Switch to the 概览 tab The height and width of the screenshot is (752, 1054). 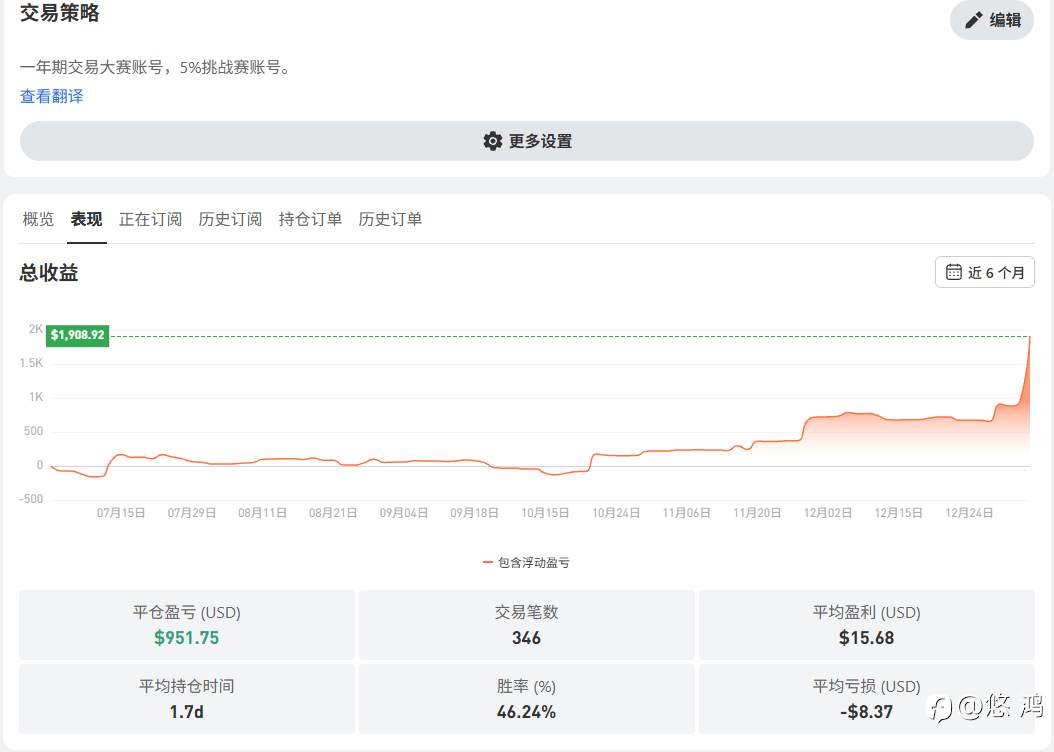38,219
